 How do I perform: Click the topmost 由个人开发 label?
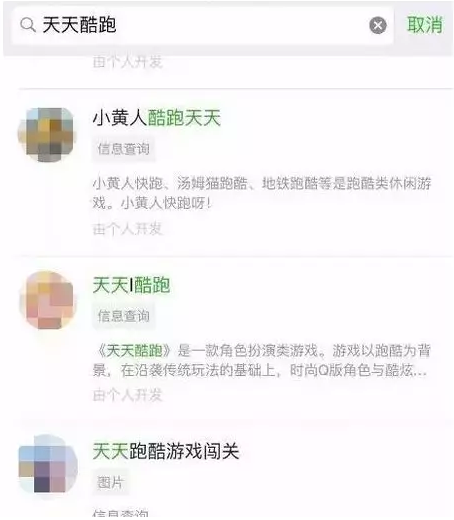[x=128, y=62]
